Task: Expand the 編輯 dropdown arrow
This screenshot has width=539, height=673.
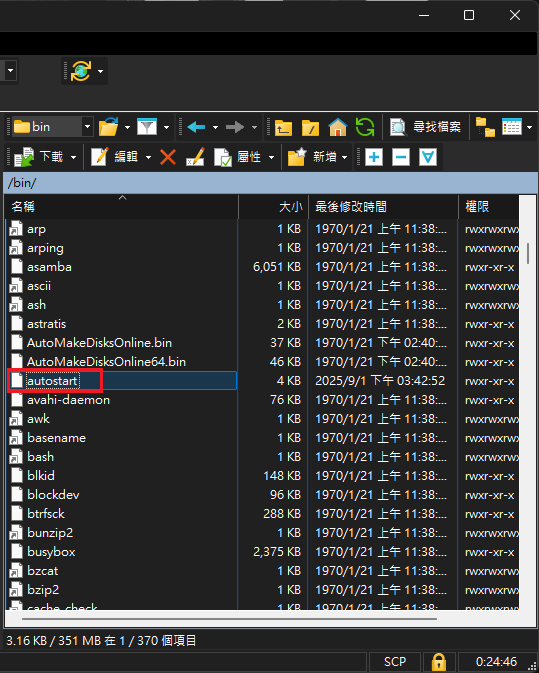Action: point(148,158)
